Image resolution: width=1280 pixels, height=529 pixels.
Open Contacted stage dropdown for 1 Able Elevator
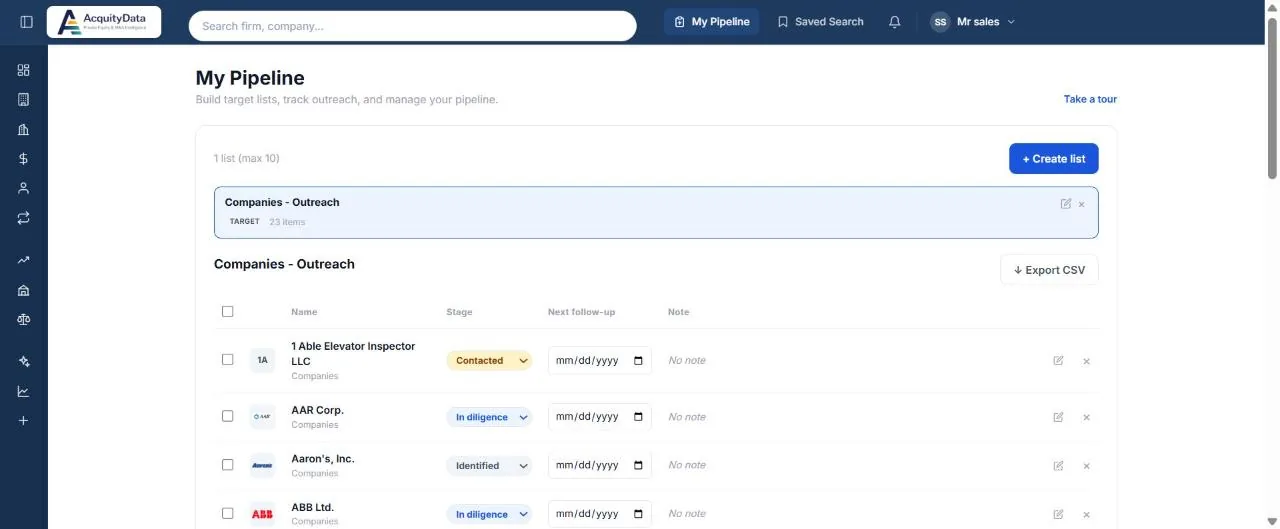click(x=489, y=361)
